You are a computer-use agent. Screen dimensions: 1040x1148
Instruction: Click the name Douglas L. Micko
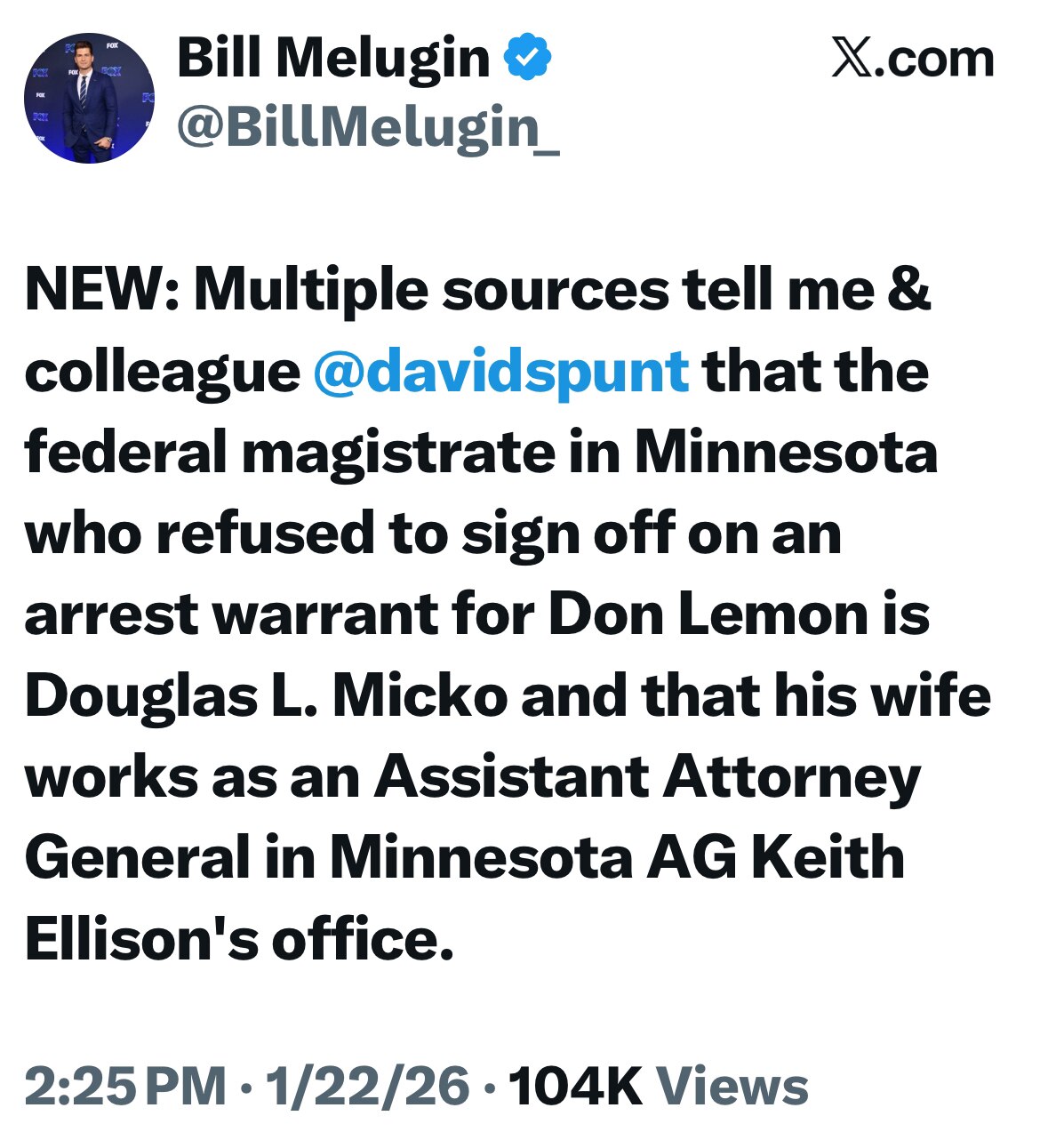[x=265, y=695]
